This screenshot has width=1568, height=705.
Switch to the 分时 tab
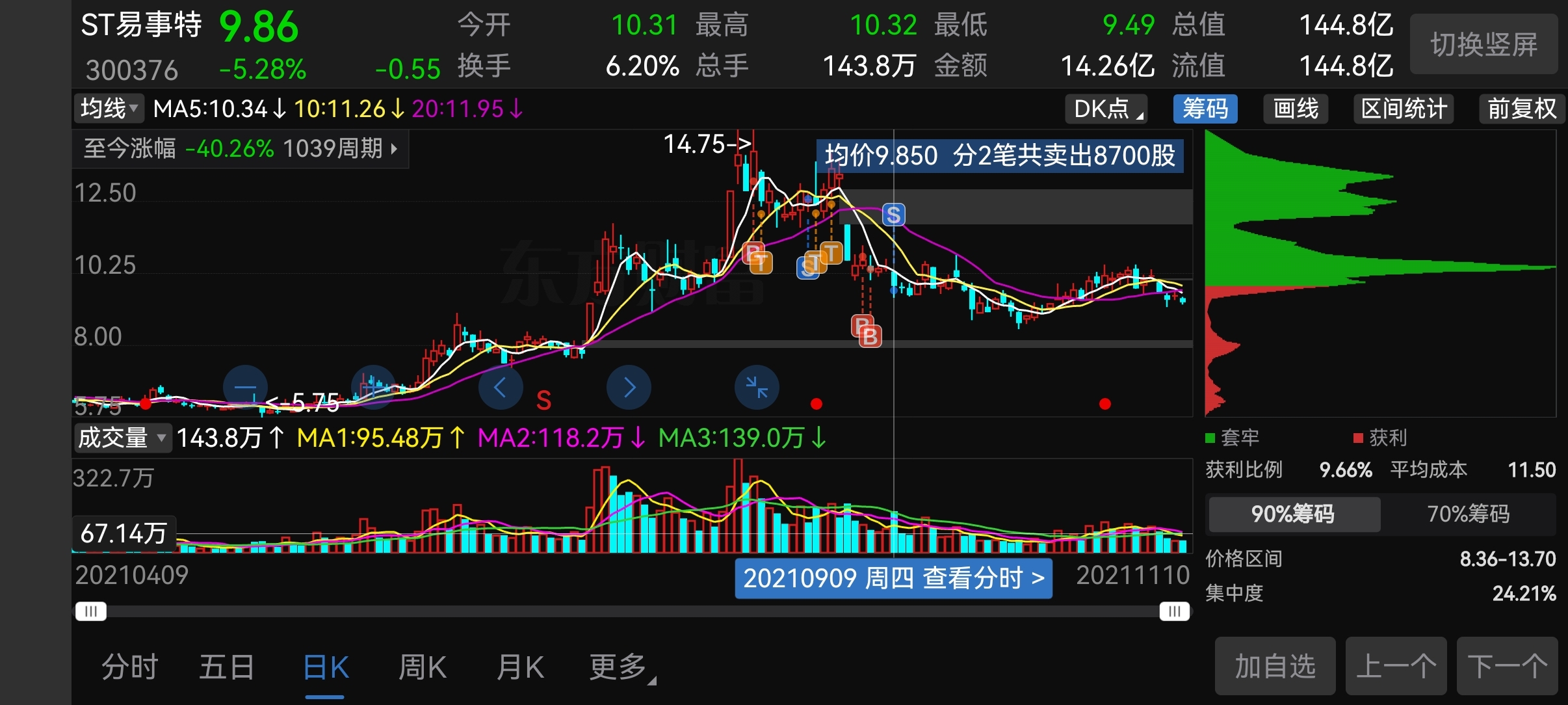(129, 667)
